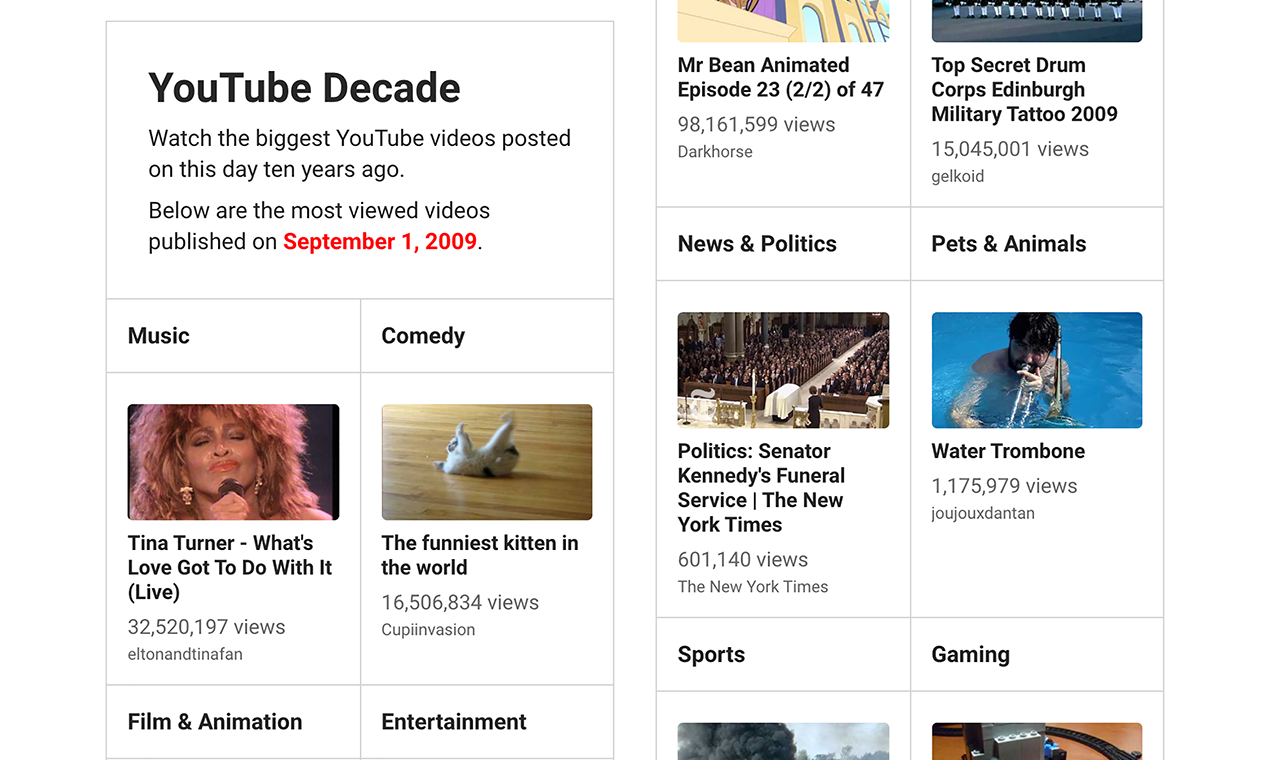This screenshot has width=1270, height=760.
Task: Click the Tina Turner What's Love title
Action: click(x=230, y=567)
